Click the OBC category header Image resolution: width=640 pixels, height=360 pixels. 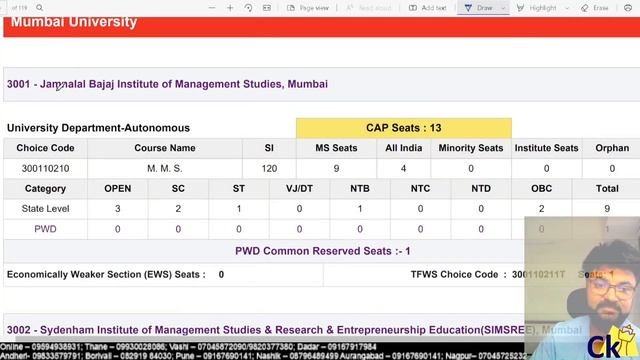click(541, 189)
